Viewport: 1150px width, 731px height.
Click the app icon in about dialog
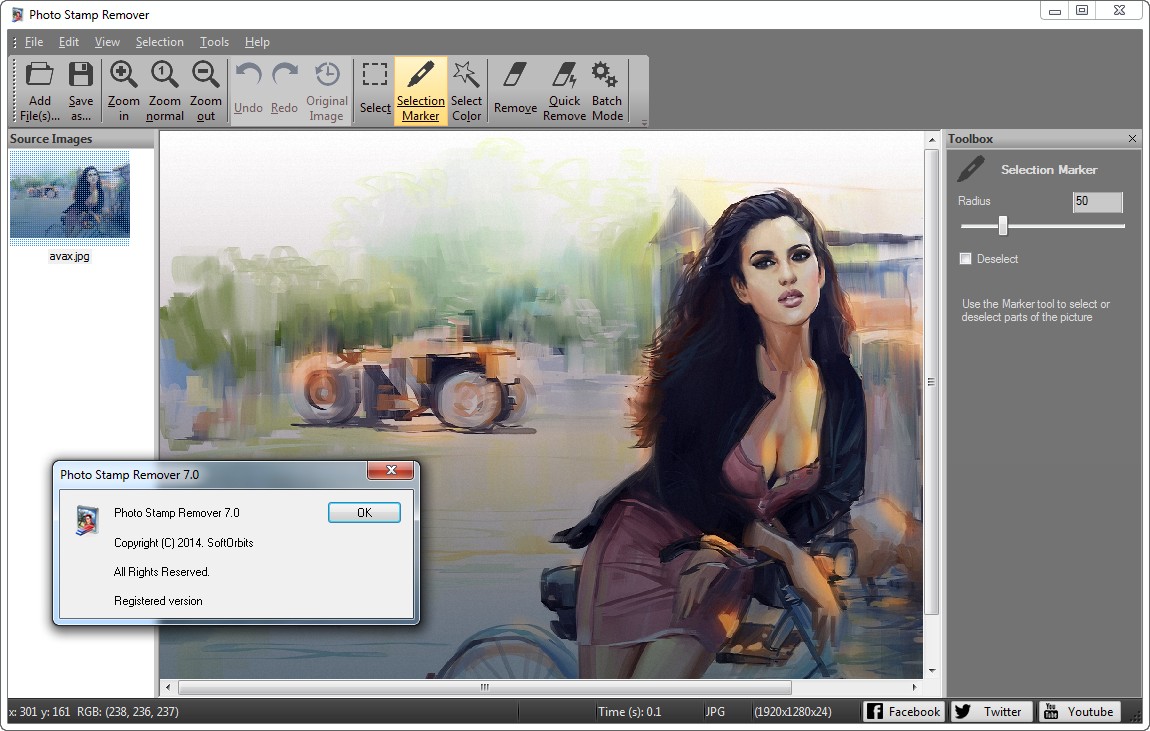(x=87, y=520)
